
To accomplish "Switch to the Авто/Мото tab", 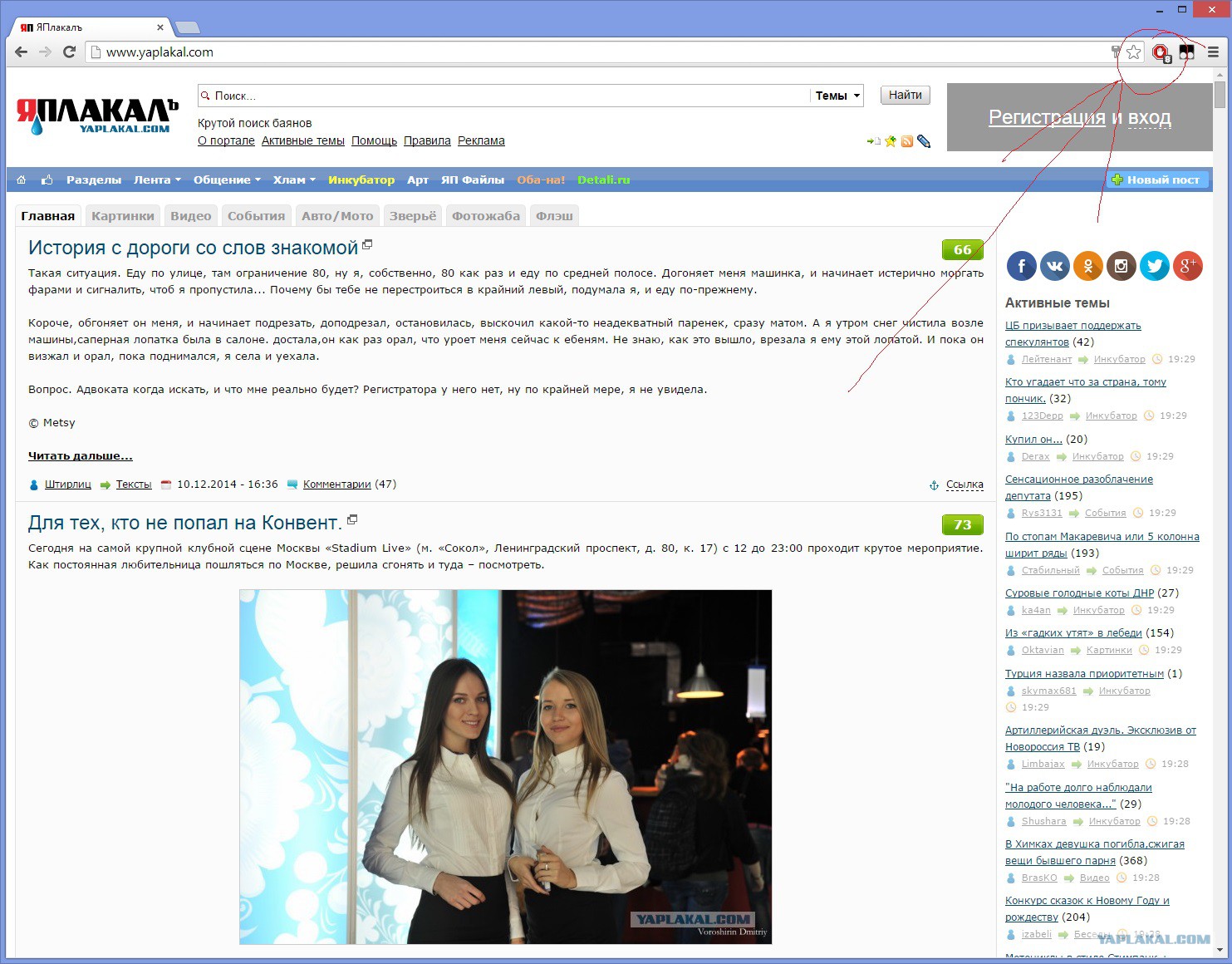I will point(337,216).
